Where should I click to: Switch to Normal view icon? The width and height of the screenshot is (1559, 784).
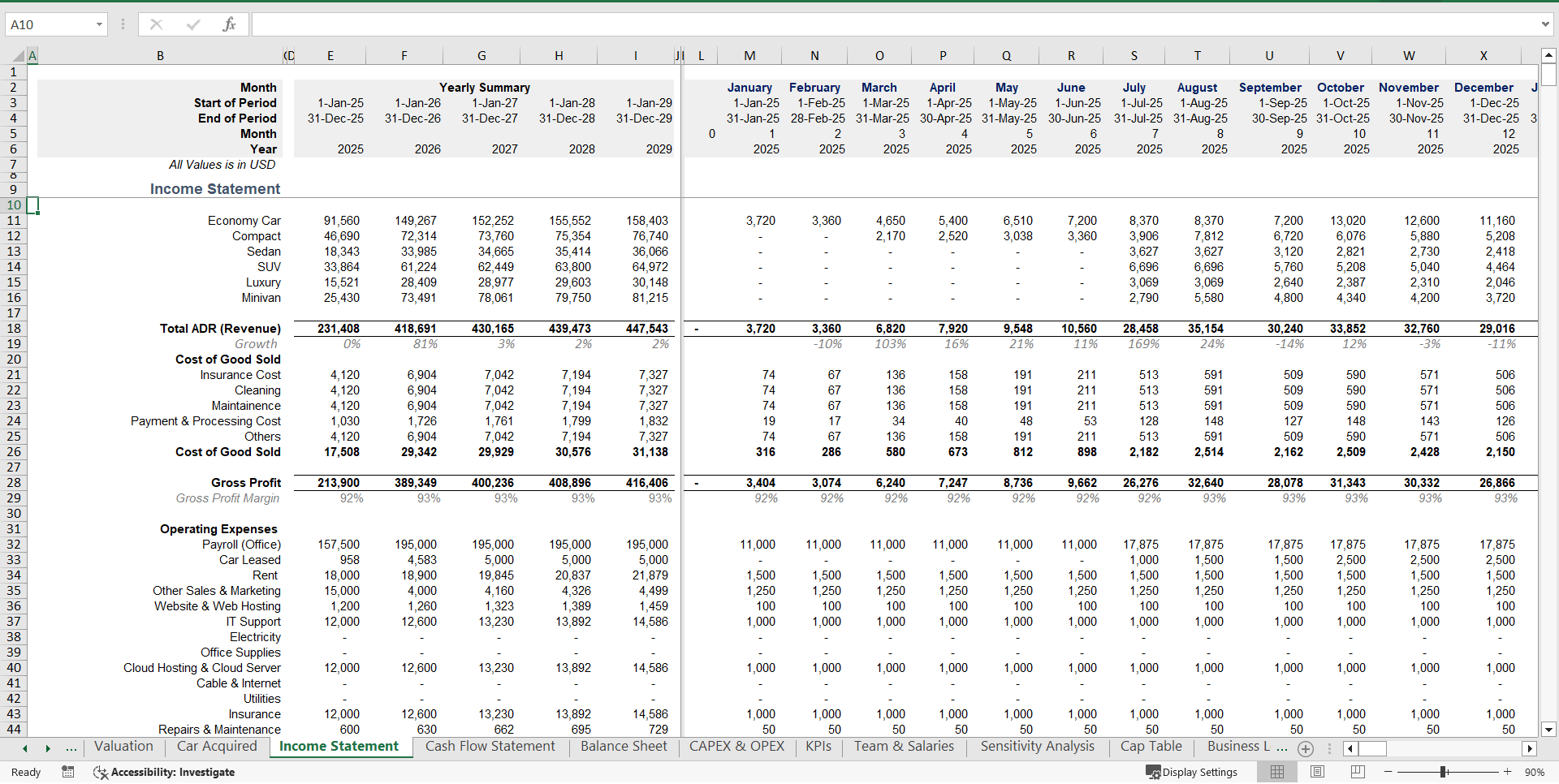point(1277,772)
